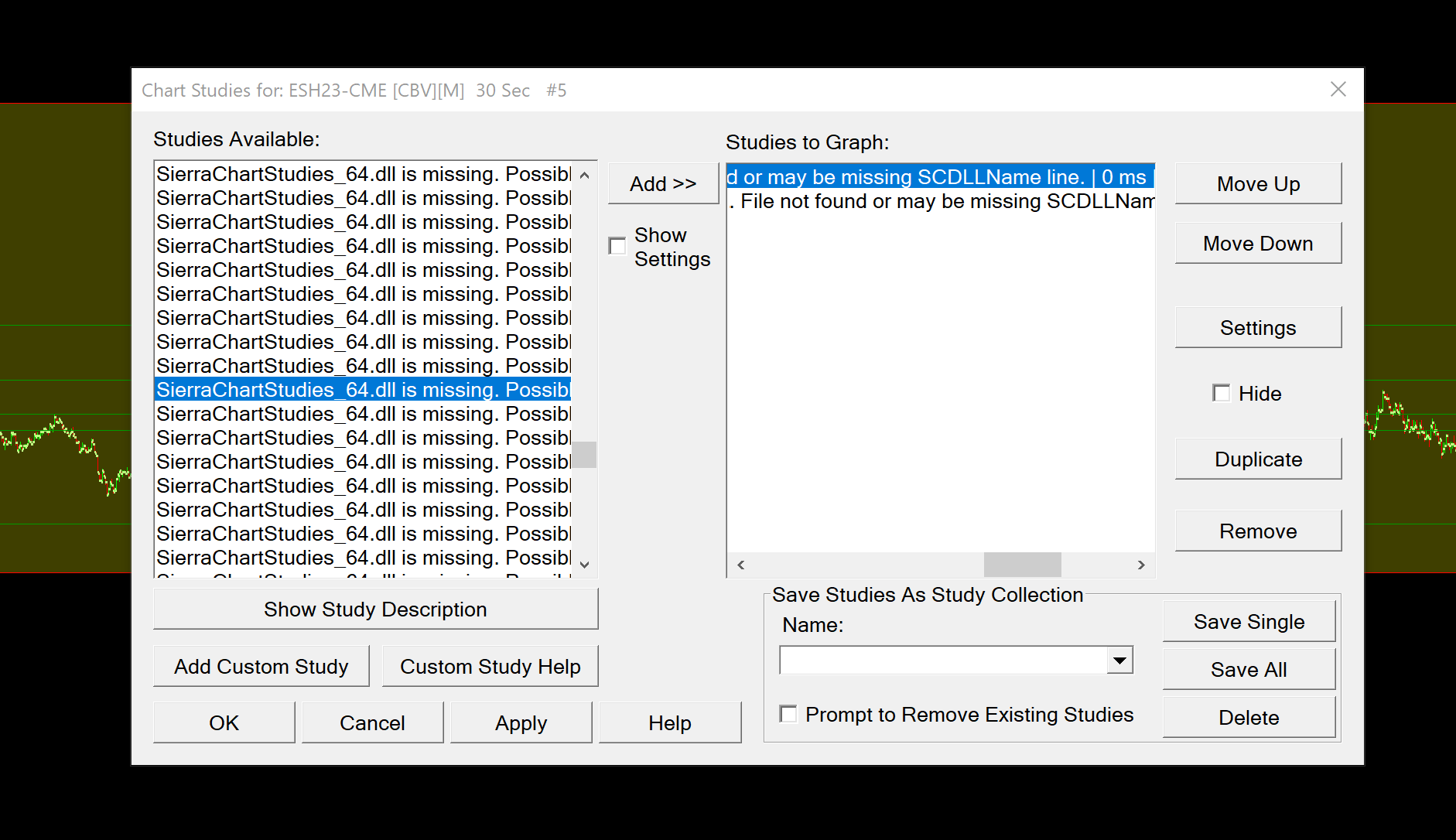The image size is (1456, 840).
Task: Open the study collection Name dropdown arrow
Action: click(1119, 660)
